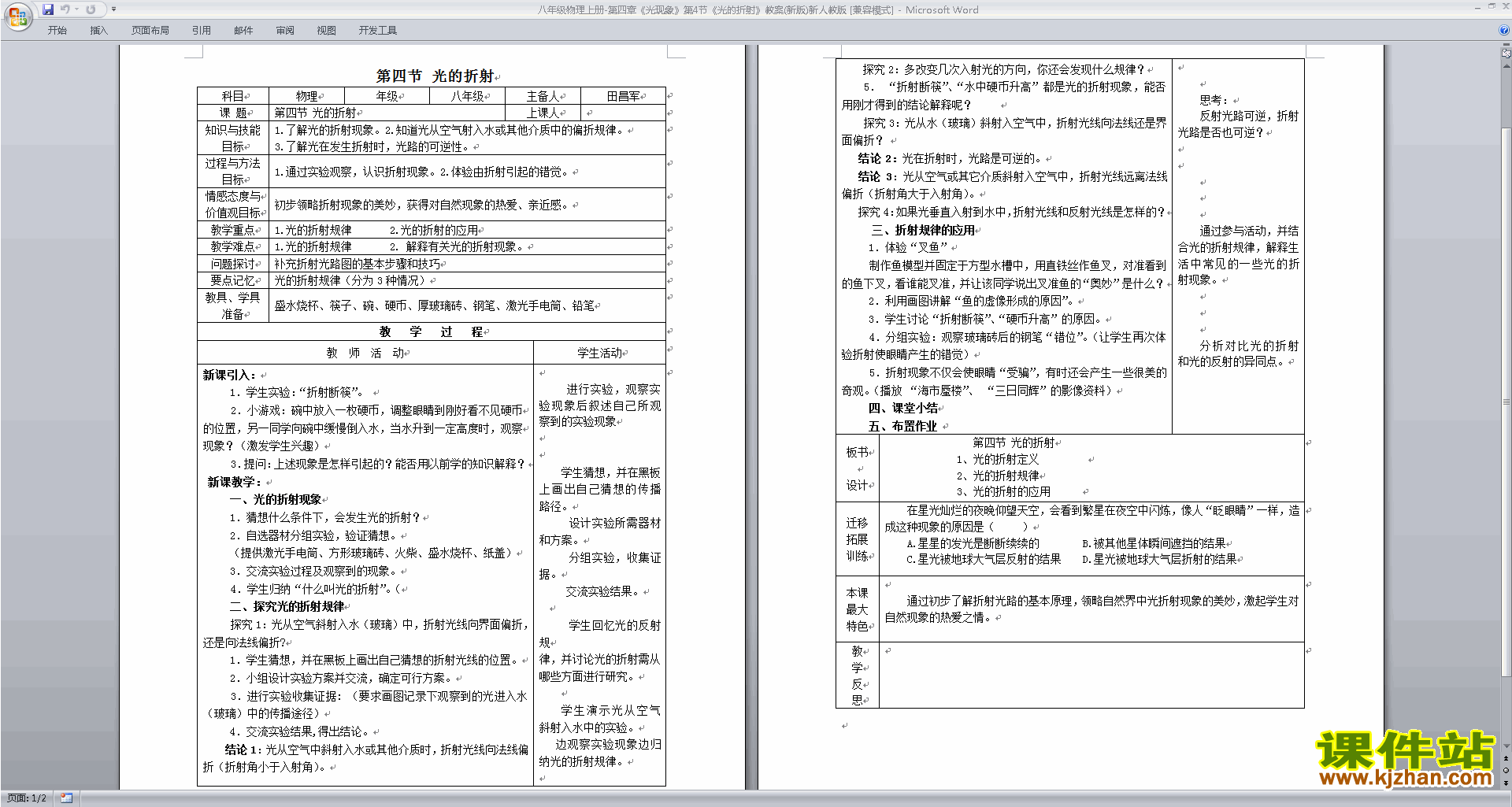Click option D.星光被地球大气层折射的结果
This screenshot has width=1512, height=807.
point(1159,559)
